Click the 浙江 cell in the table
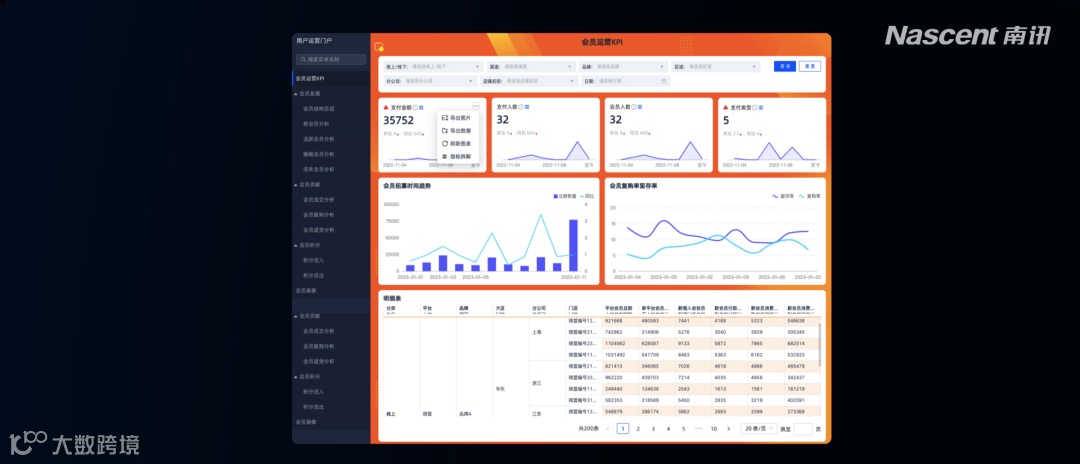The height and width of the screenshot is (464, 1080). click(x=537, y=383)
